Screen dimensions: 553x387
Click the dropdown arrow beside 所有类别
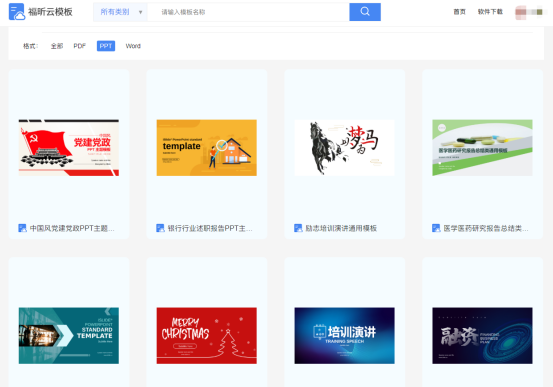click(x=140, y=12)
